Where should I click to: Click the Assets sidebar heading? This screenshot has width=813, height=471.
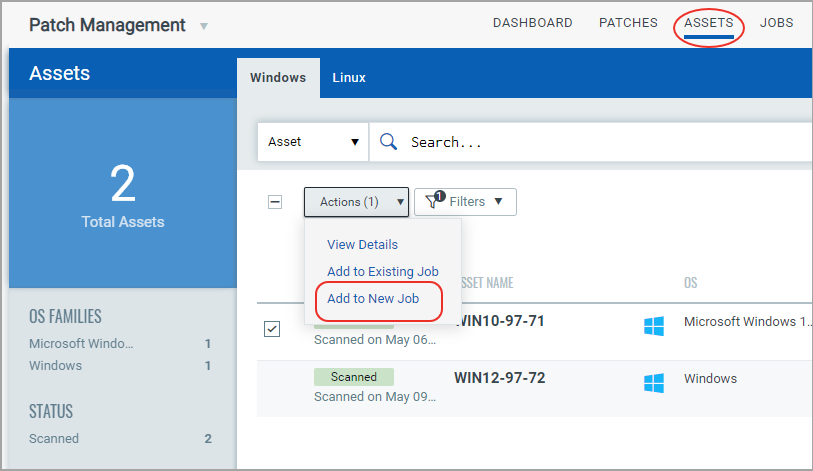pyautogui.click(x=60, y=73)
